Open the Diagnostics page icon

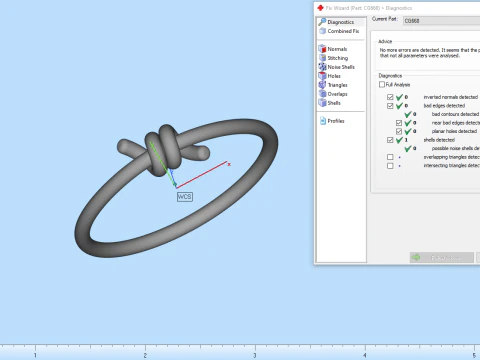coord(322,22)
